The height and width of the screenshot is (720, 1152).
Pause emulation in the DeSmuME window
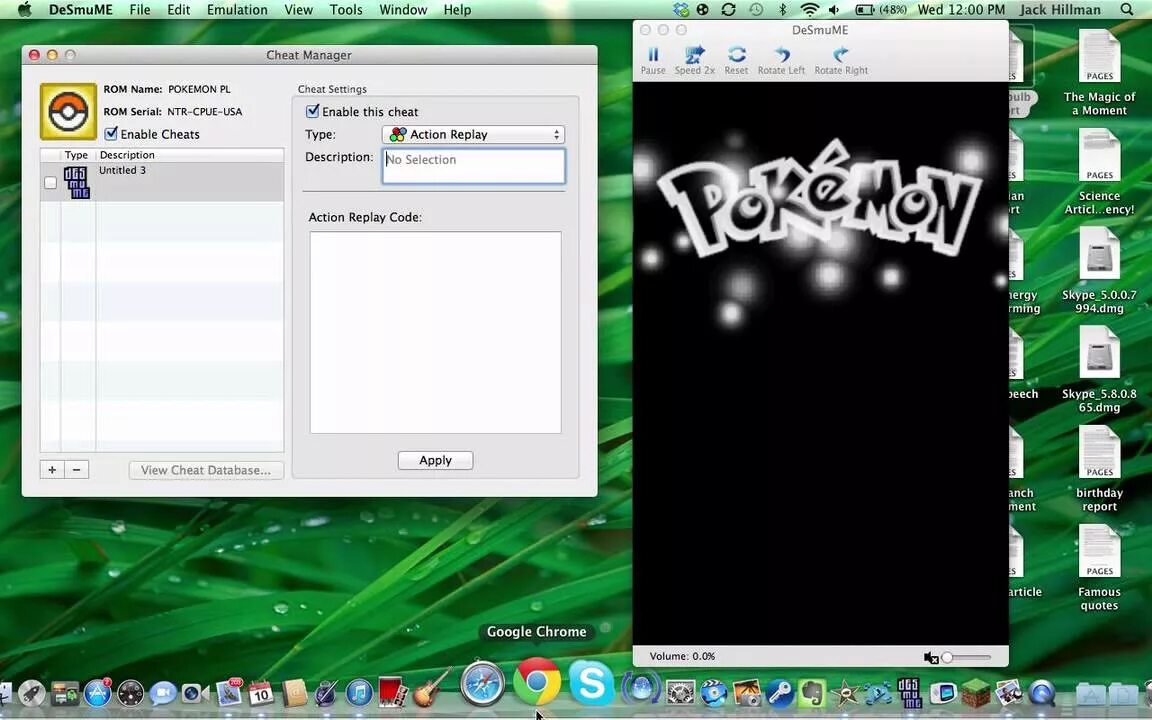pos(652,60)
